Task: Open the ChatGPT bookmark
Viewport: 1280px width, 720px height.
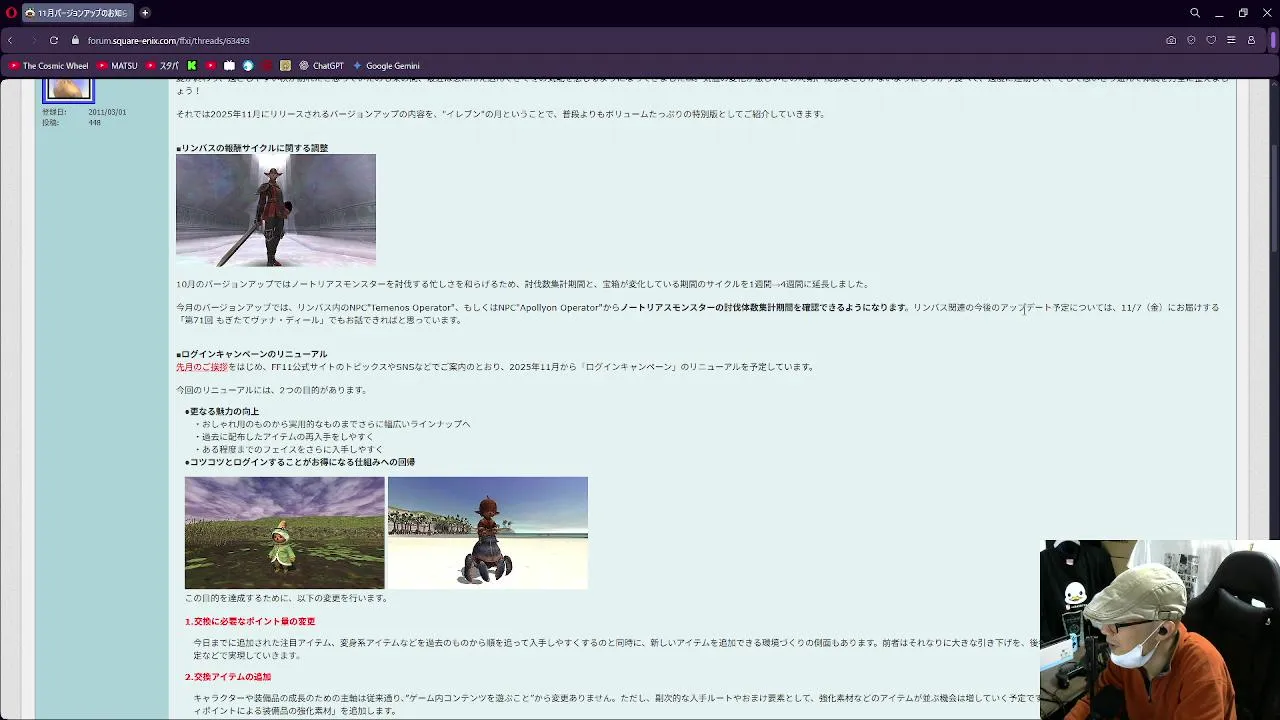Action: [321, 66]
